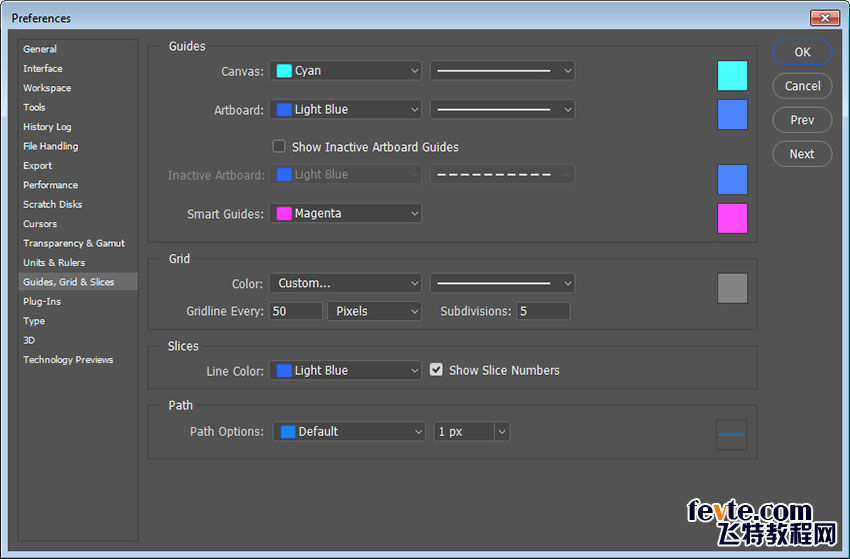Click the cyan Canvas guide color swatch
Screen dimensions: 850x559
click(x=732, y=75)
